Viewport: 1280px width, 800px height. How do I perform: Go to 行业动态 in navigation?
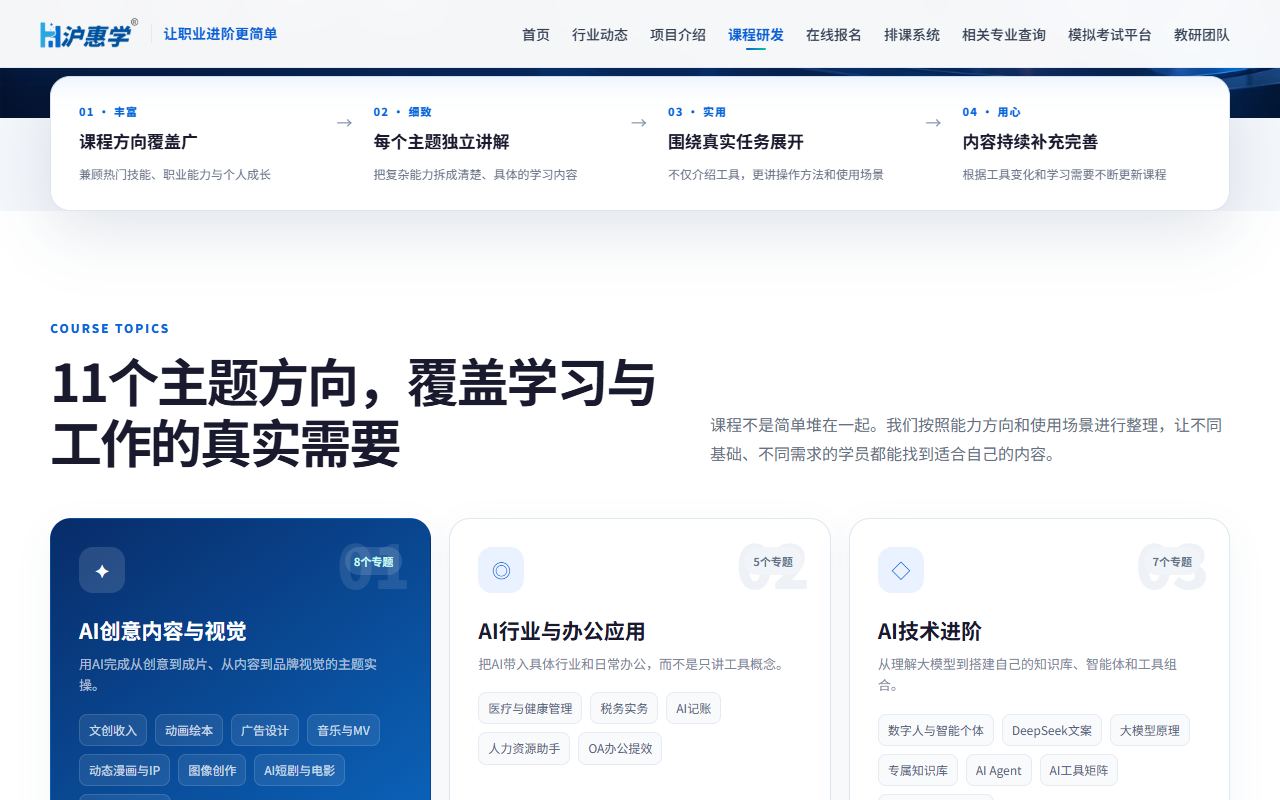pos(600,35)
